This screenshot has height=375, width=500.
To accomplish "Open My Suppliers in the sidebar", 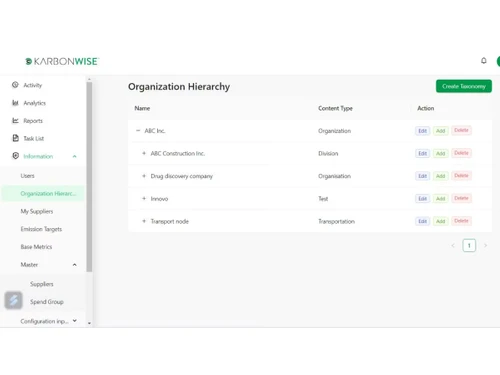I will click(x=37, y=211).
